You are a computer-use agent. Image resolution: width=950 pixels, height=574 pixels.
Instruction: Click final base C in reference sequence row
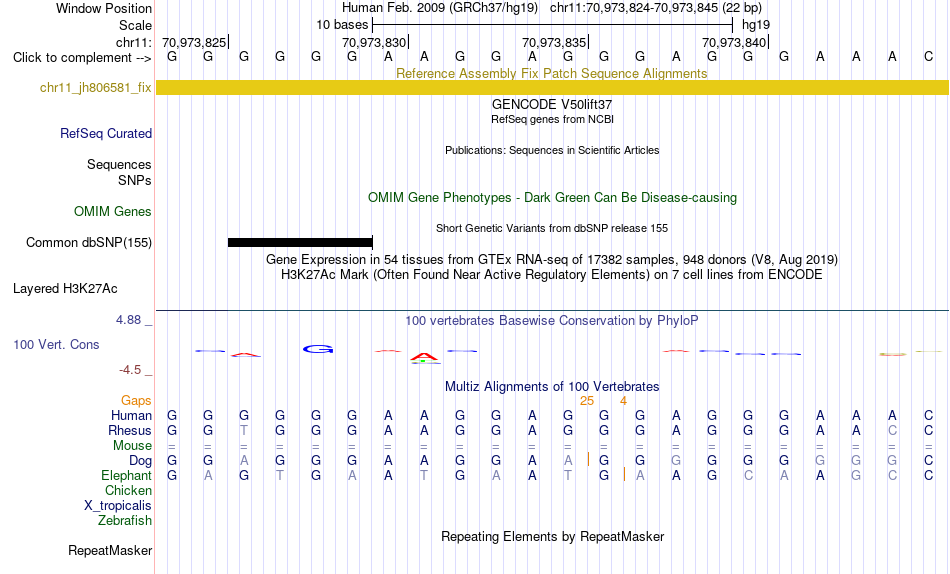pos(928,57)
